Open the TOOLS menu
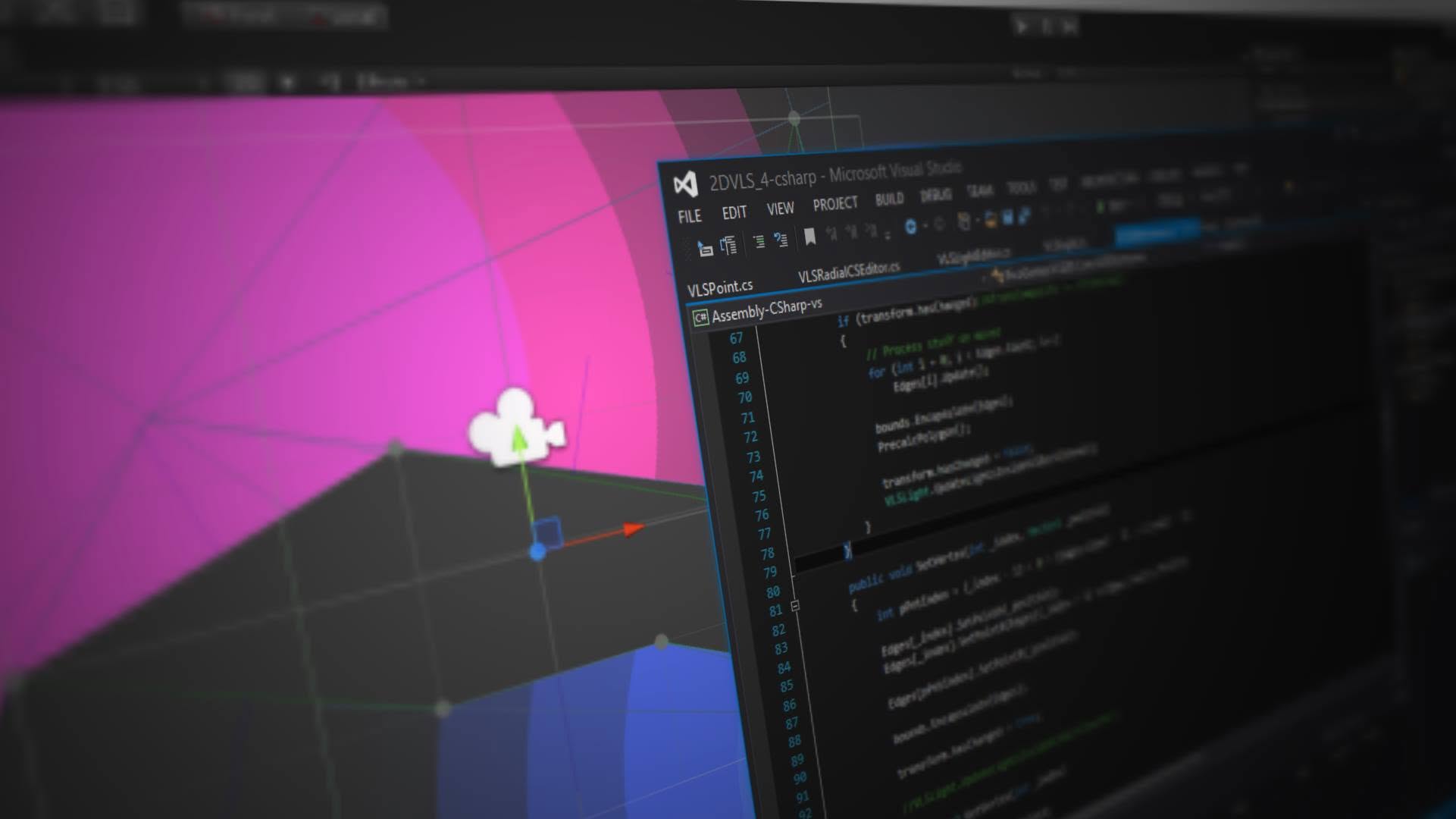The height and width of the screenshot is (819, 1456). point(1021,187)
